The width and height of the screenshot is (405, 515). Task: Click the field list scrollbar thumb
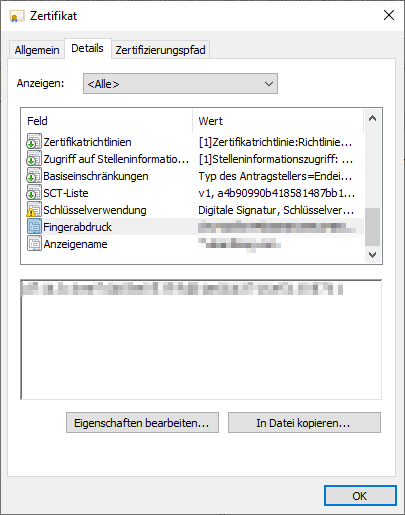click(372, 227)
